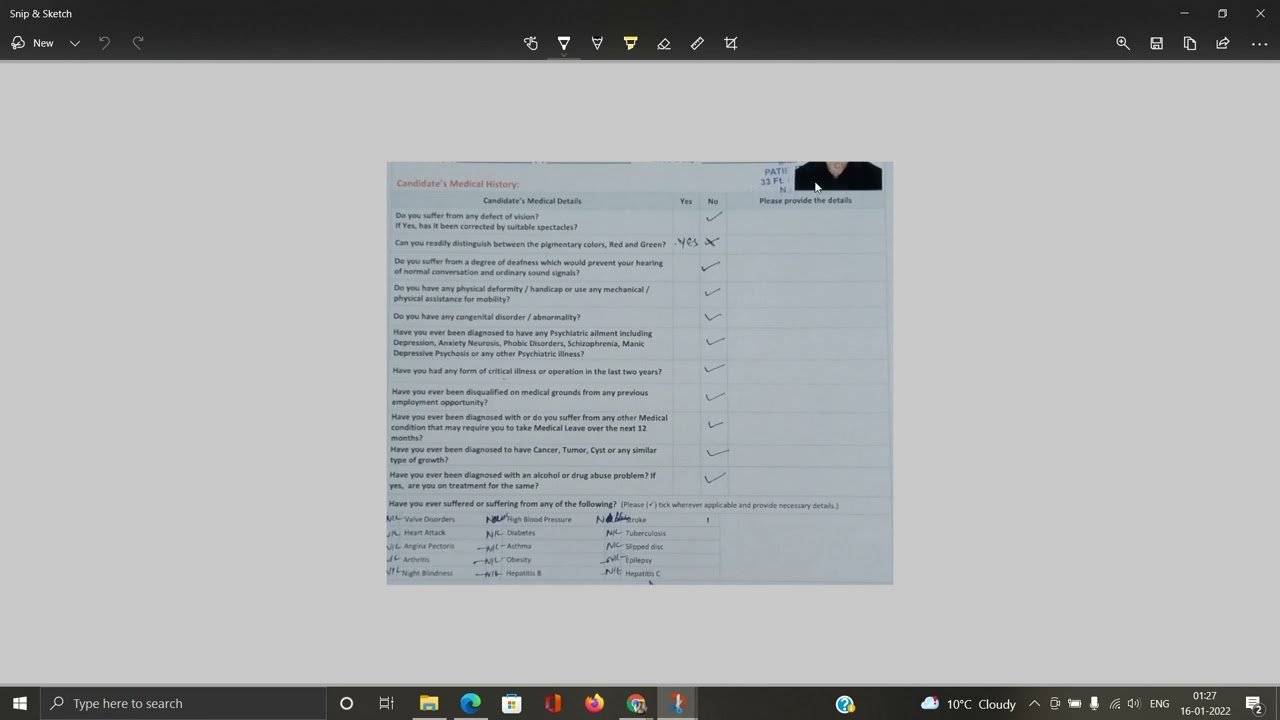The image size is (1280, 720).
Task: Open the network Wi-Fi tray icon
Action: (x=1114, y=704)
